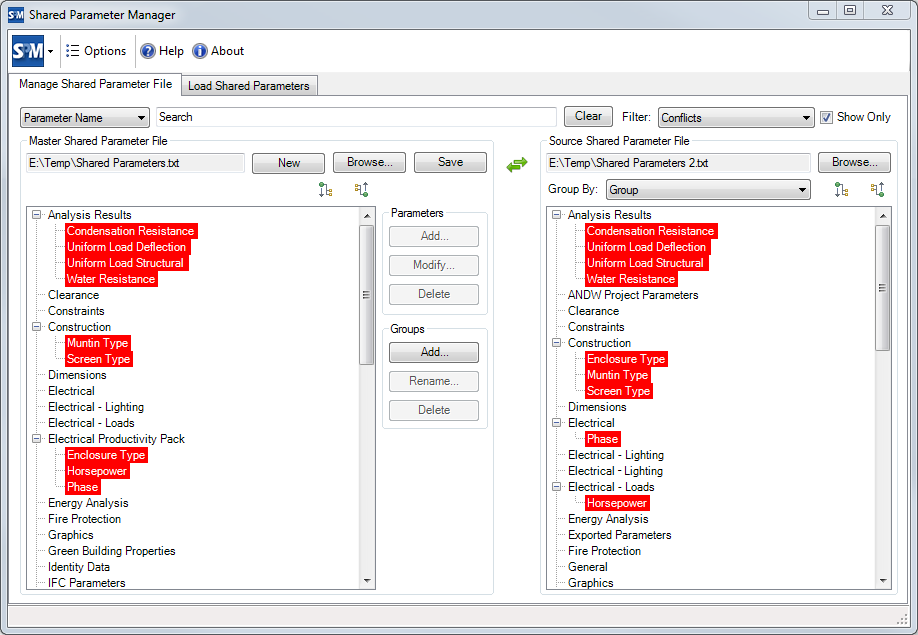Click the Parameters Modify button
This screenshot has height=635, width=918.
click(x=434, y=265)
